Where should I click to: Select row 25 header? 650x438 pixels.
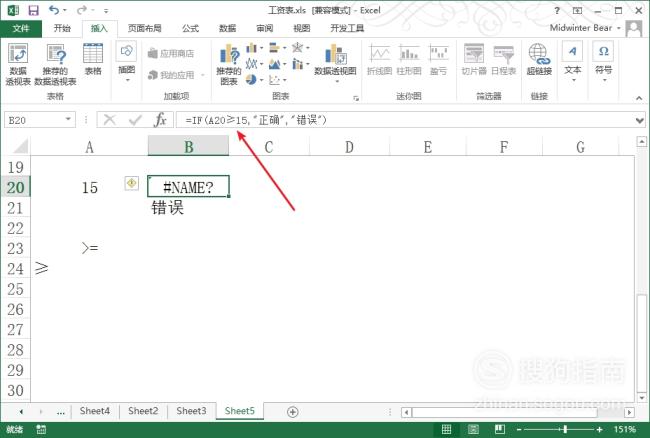(x=15, y=289)
